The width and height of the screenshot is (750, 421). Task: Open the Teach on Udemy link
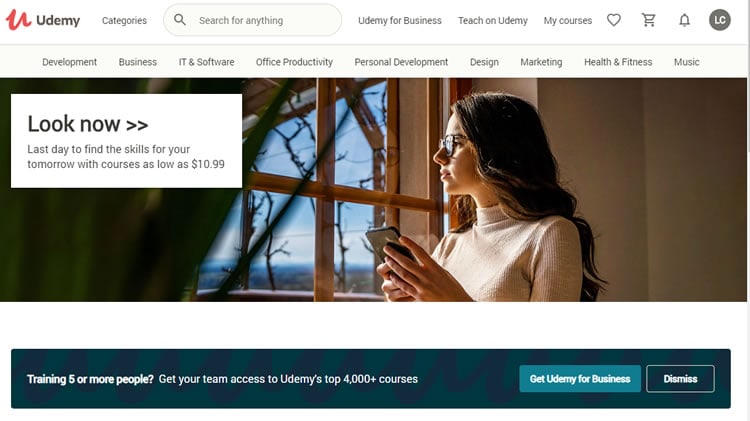click(493, 21)
